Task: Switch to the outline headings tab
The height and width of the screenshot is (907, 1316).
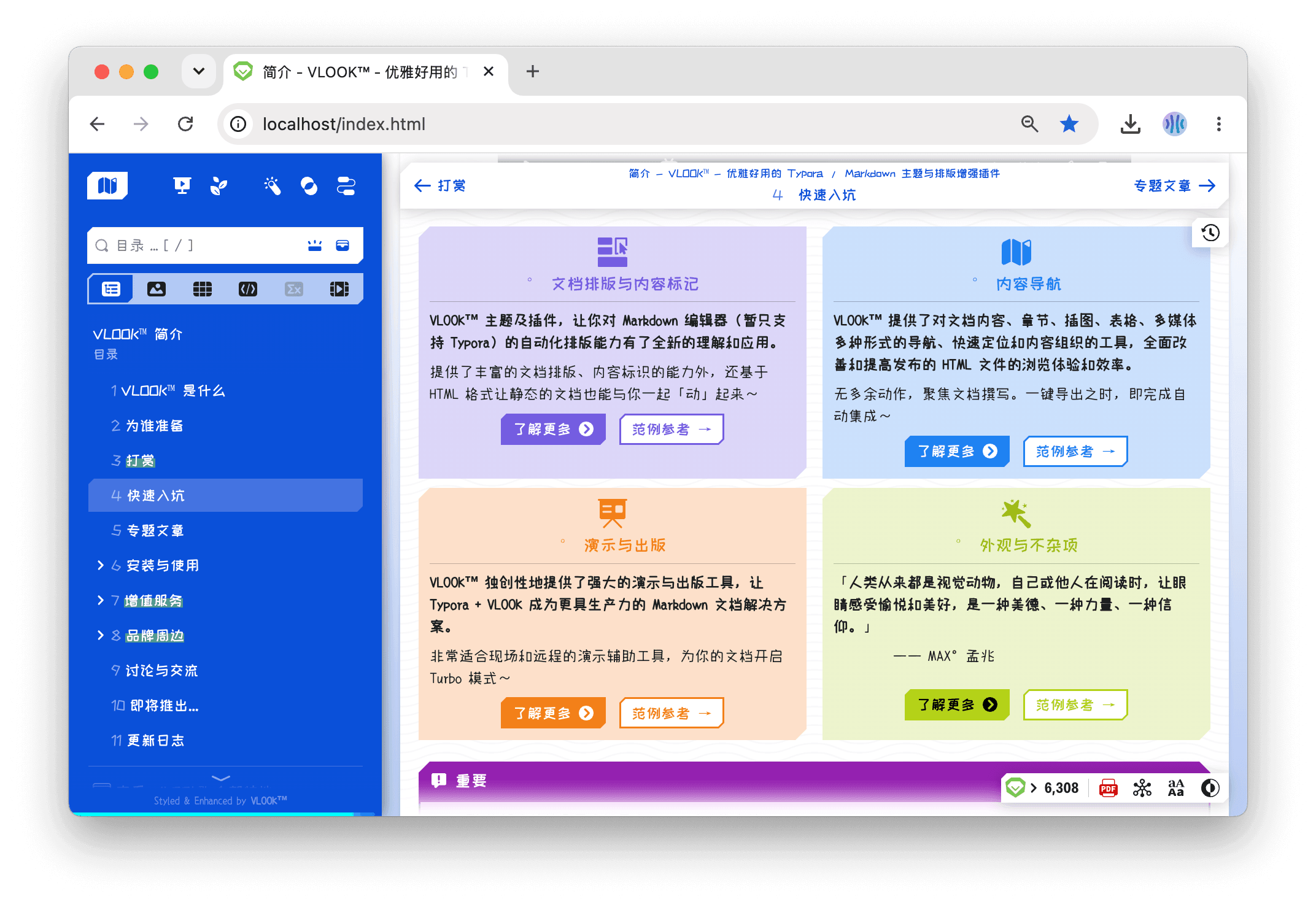Action: pyautogui.click(x=111, y=289)
